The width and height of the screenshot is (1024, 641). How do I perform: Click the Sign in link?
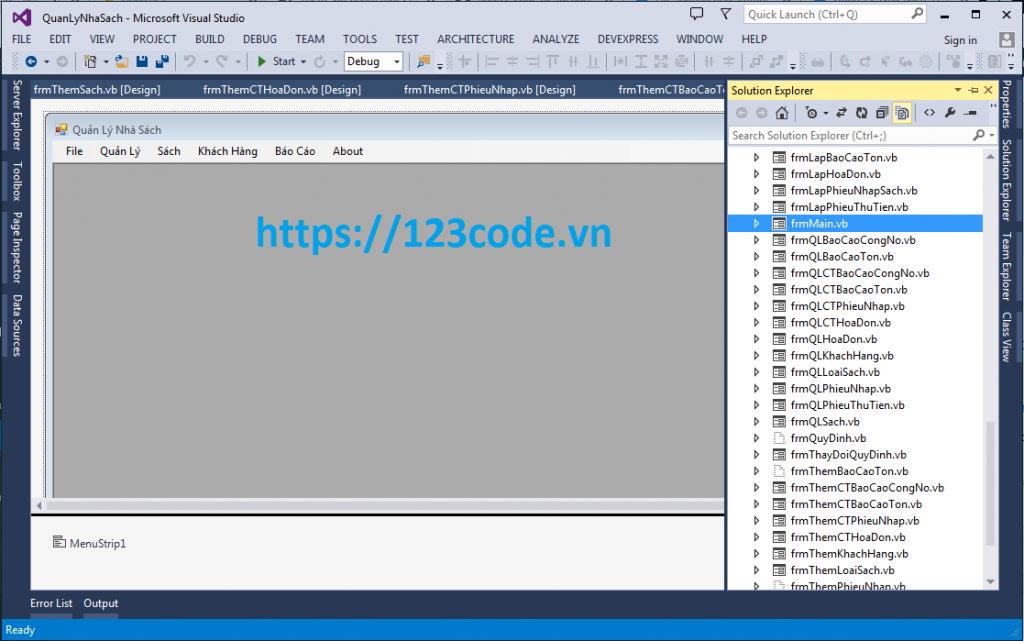tap(960, 39)
